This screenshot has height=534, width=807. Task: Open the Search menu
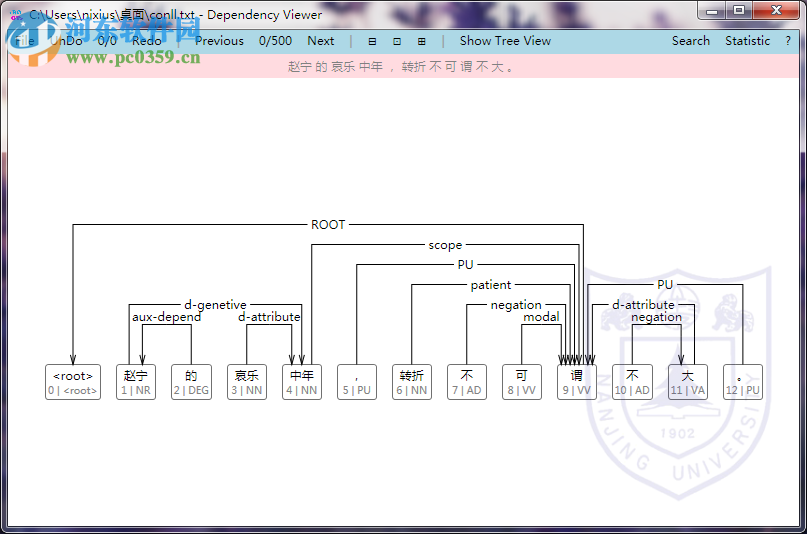point(691,41)
